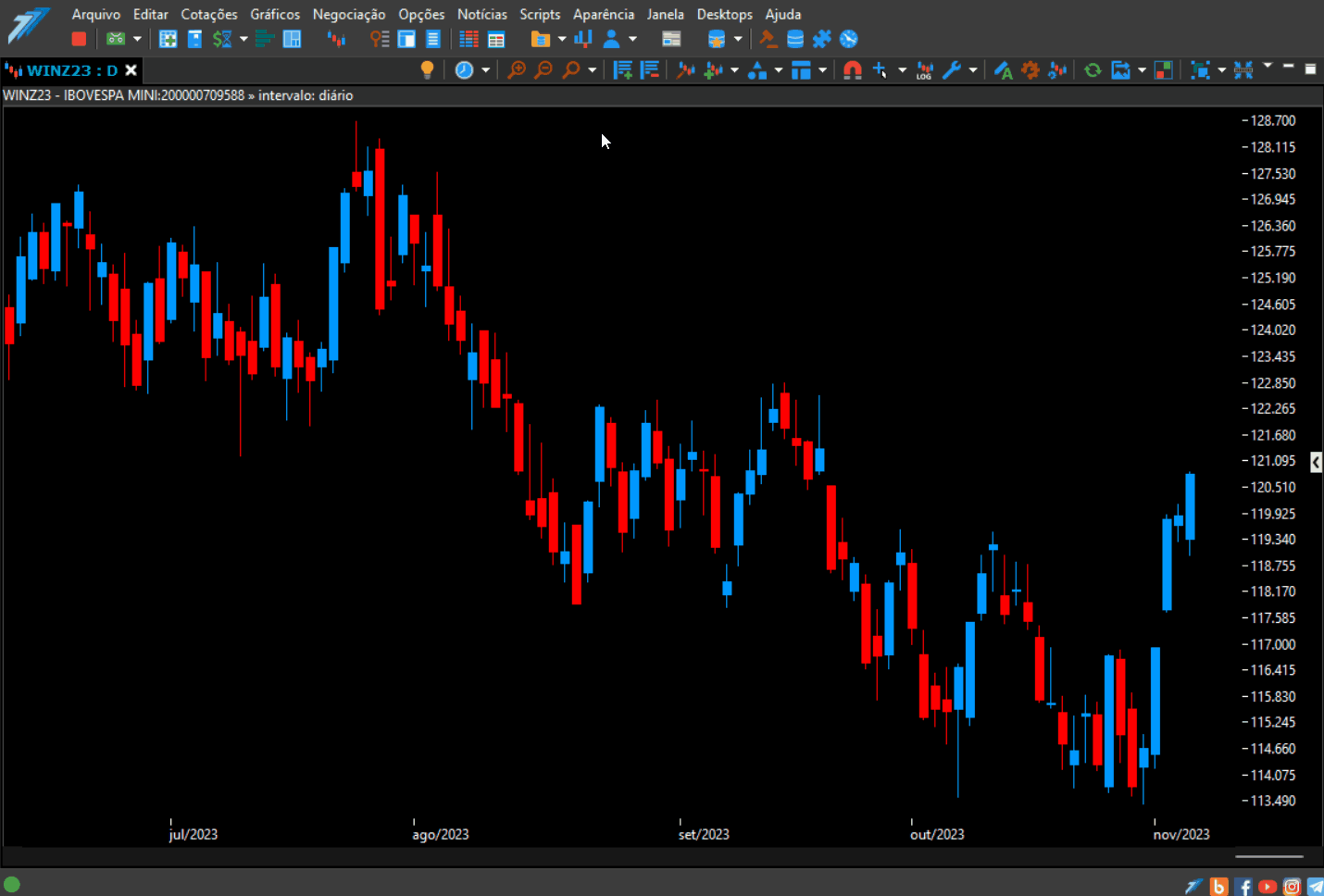
Task: Click the green refresh chart icon
Action: click(1093, 70)
